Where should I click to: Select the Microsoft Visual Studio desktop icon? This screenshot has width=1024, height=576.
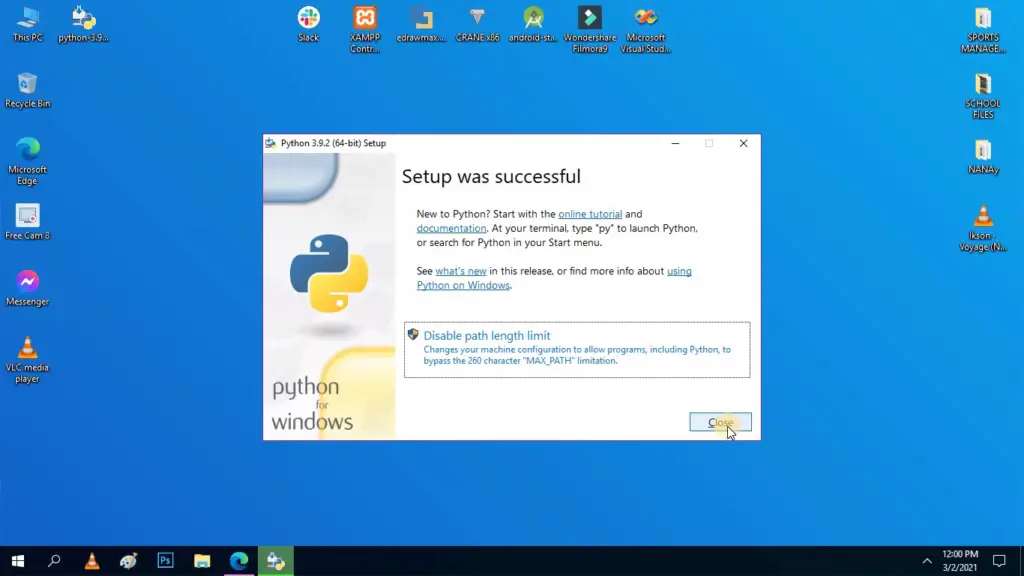click(645, 29)
